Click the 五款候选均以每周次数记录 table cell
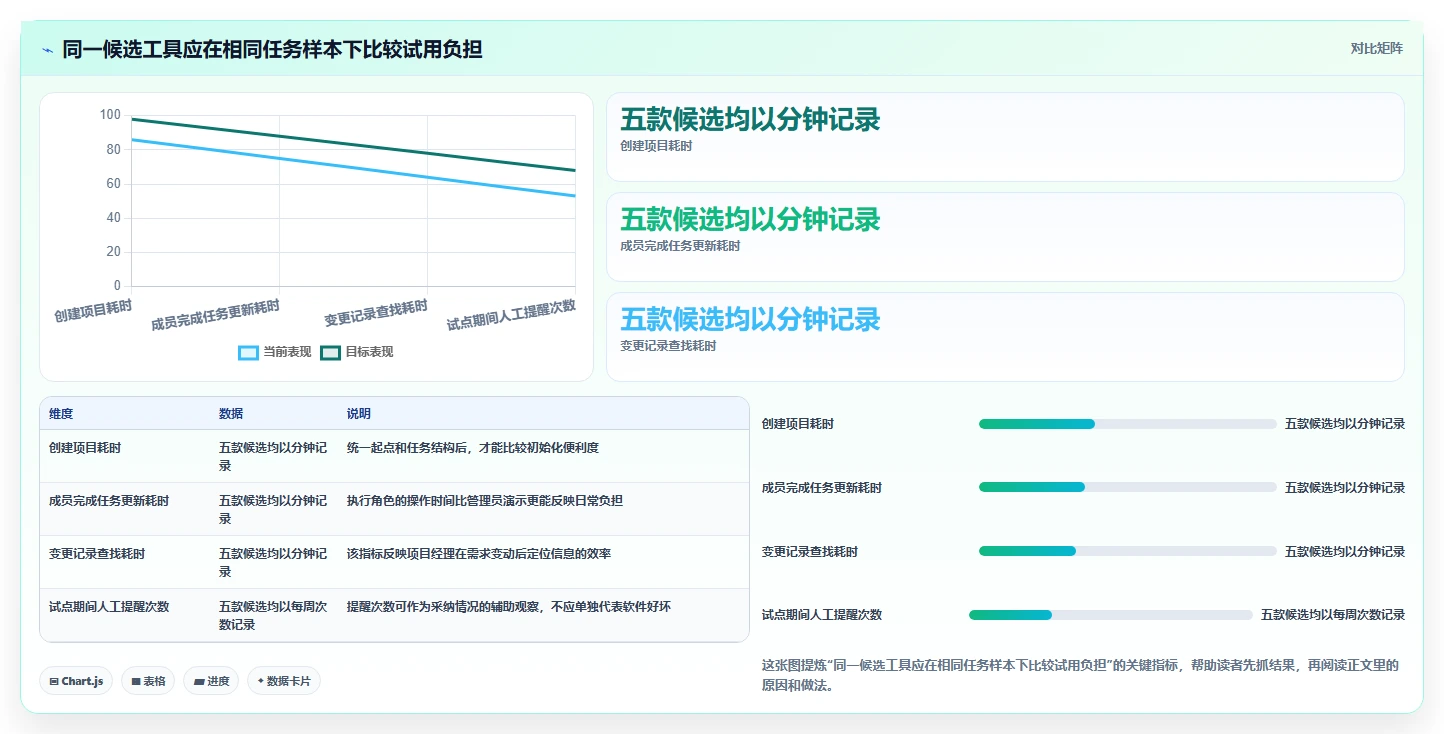Image resolution: width=1444 pixels, height=734 pixels. [x=273, y=616]
